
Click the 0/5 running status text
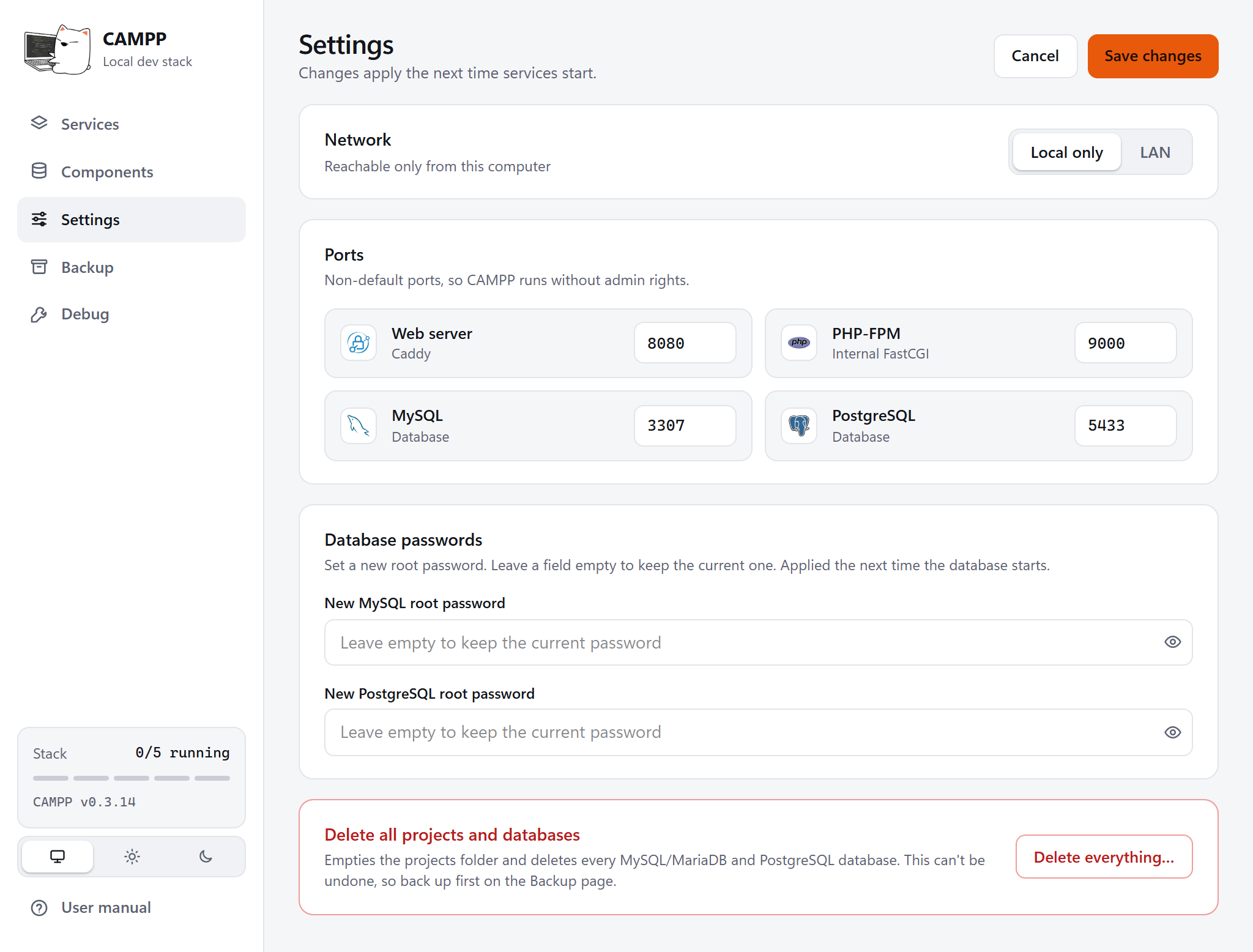pyautogui.click(x=182, y=753)
